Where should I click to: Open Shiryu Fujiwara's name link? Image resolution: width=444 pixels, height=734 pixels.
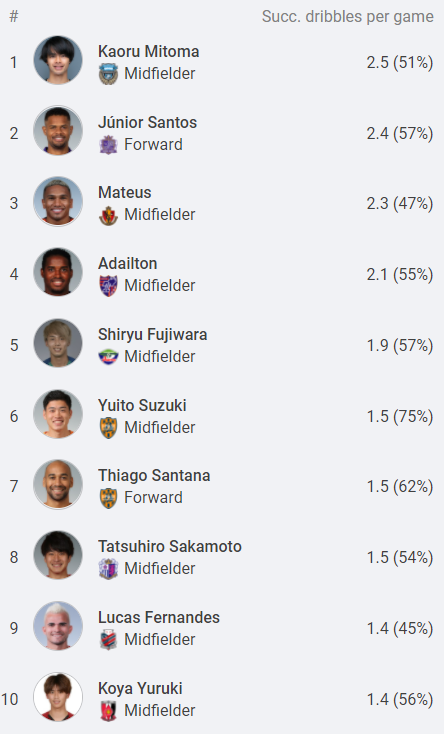tap(153, 335)
